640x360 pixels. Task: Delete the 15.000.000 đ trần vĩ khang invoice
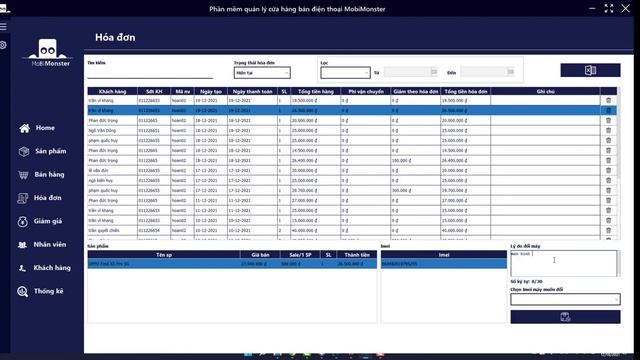coord(608,220)
